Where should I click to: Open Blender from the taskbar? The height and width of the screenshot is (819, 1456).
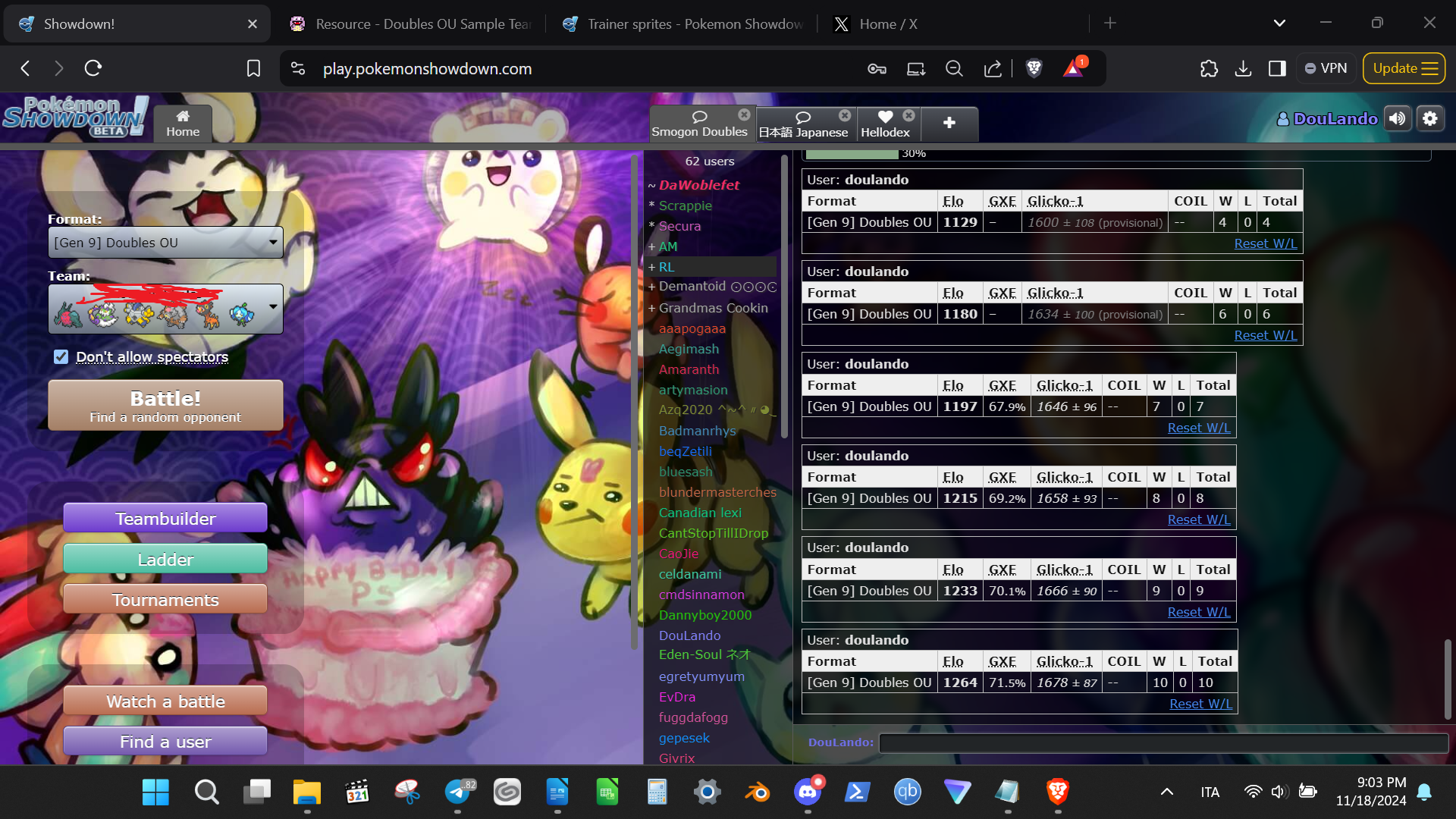coord(757,792)
